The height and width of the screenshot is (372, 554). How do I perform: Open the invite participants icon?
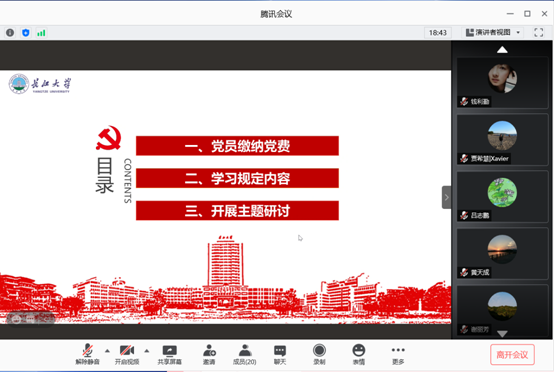(x=209, y=354)
